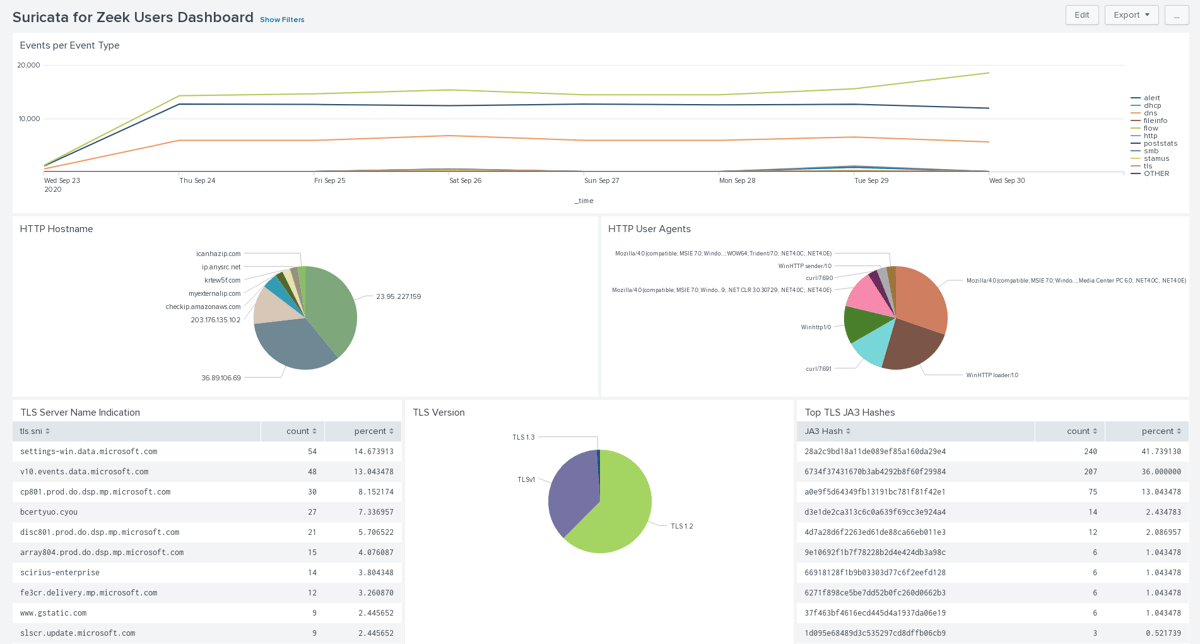Sort the tls.sni column
This screenshot has height=644, width=1200.
tap(136, 431)
